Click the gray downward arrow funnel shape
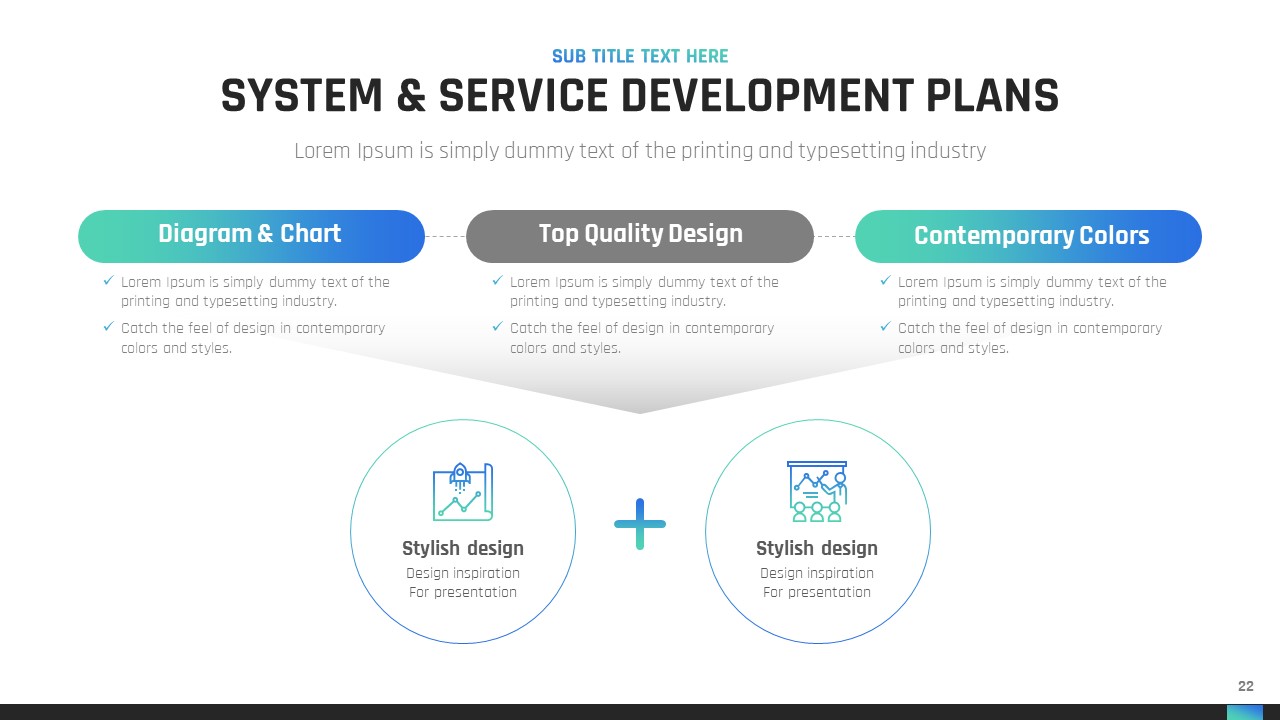Screen dimensions: 1280x720 tap(640, 385)
